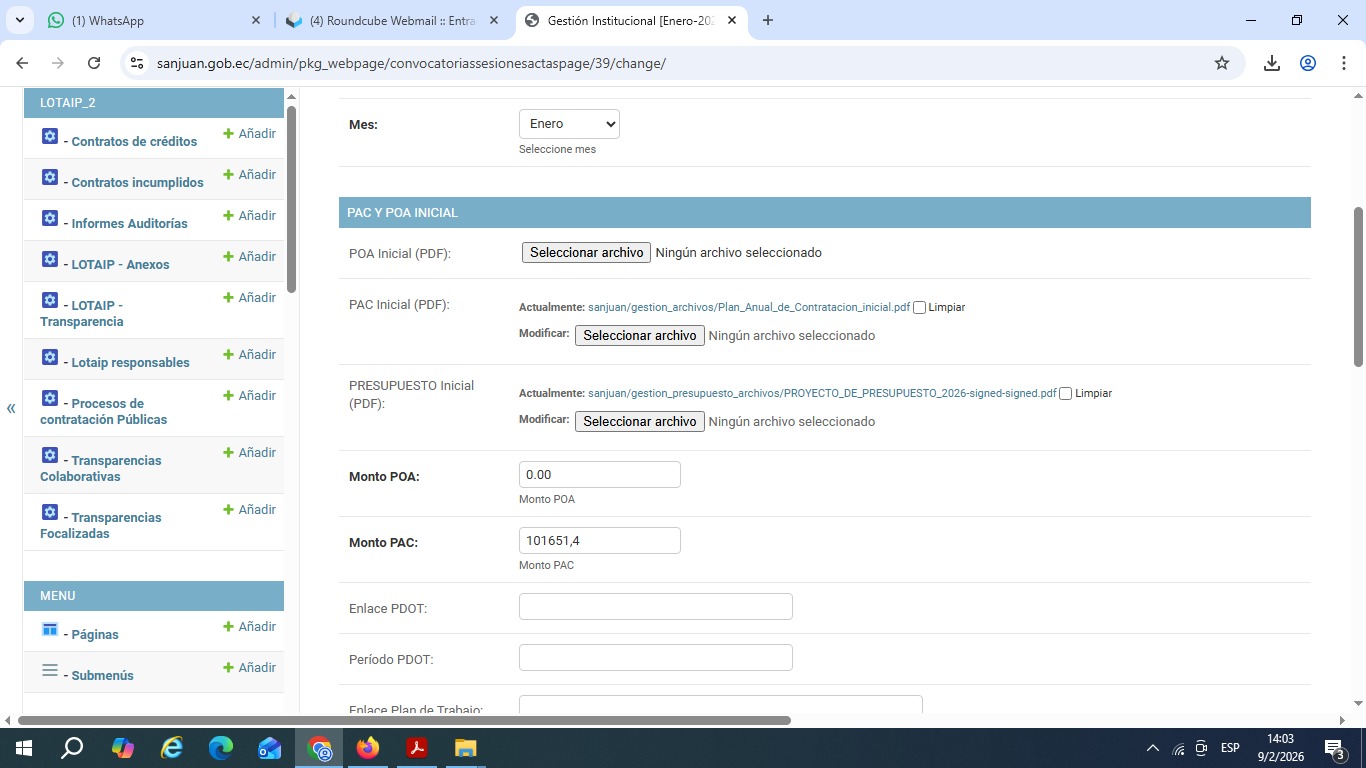Switch to the WhatsApp browser tab
Image resolution: width=1366 pixels, height=768 pixels.
tap(150, 20)
